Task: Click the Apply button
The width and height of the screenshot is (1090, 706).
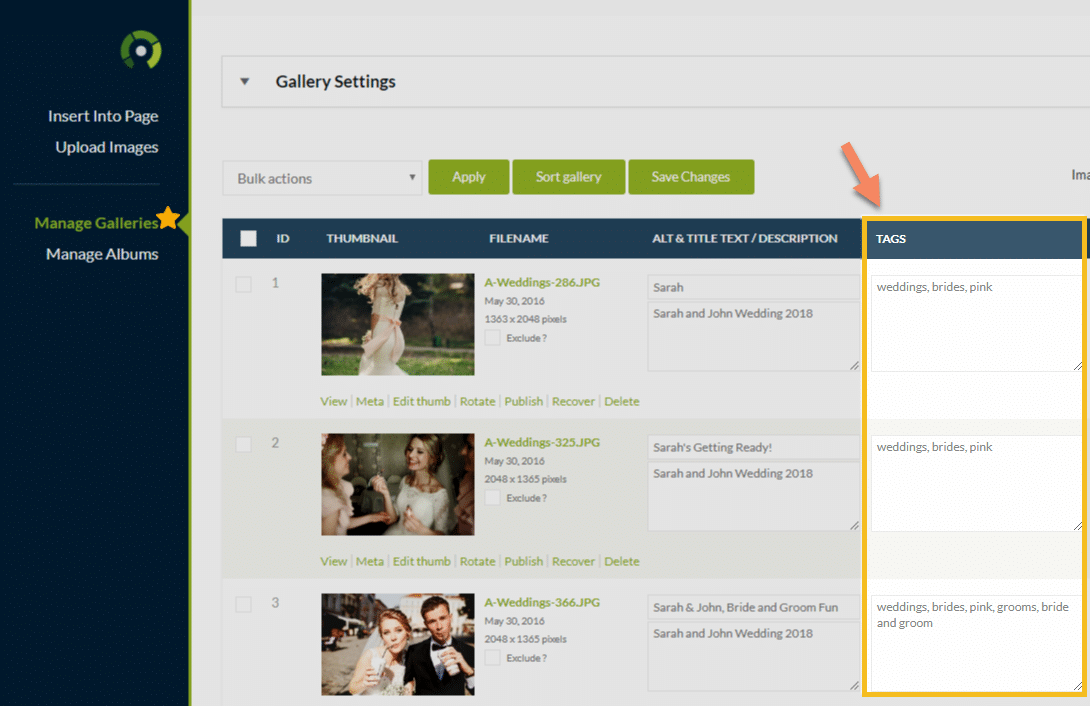Action: (x=469, y=177)
